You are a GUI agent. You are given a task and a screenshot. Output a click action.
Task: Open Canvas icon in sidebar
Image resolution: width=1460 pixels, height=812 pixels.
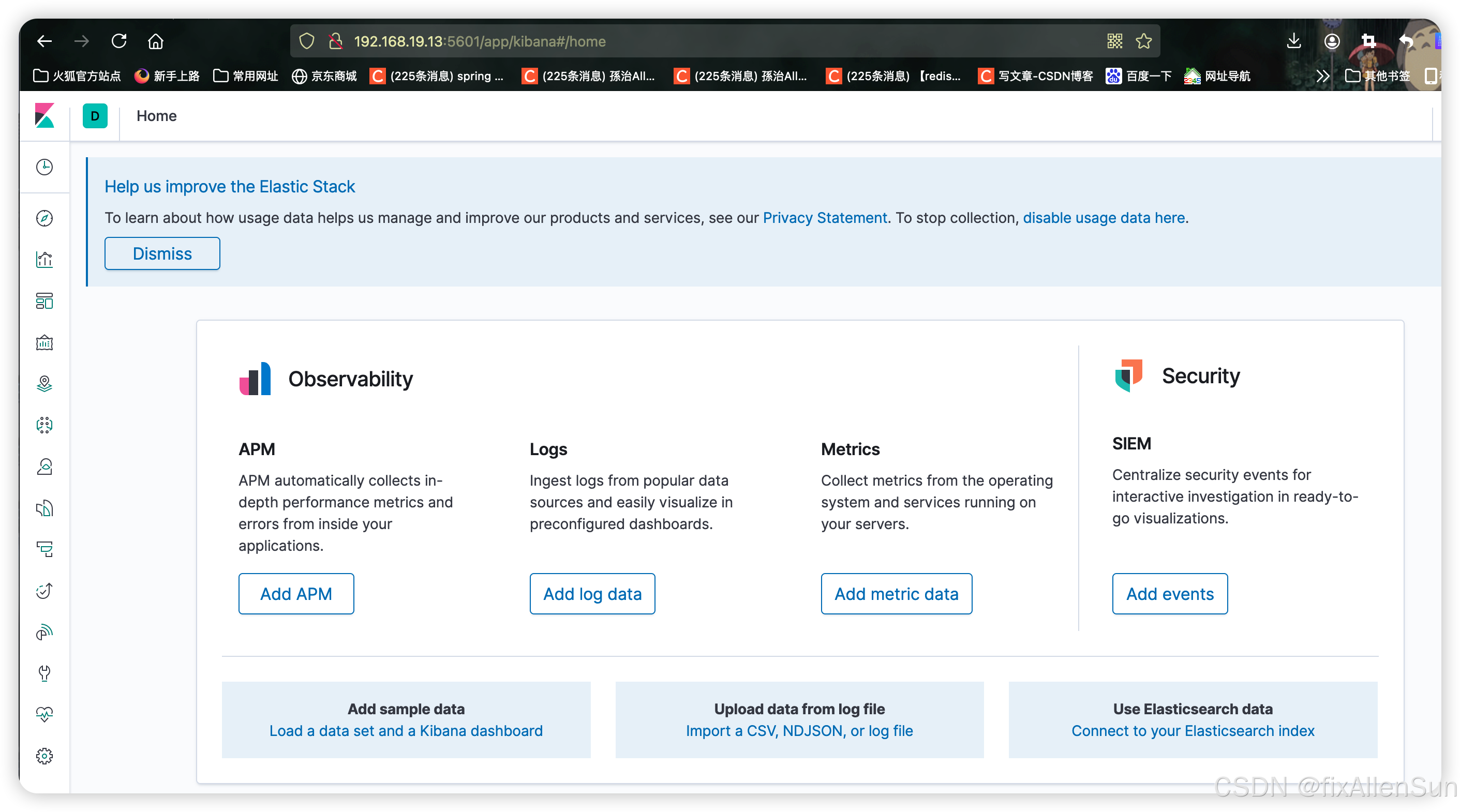tap(44, 342)
